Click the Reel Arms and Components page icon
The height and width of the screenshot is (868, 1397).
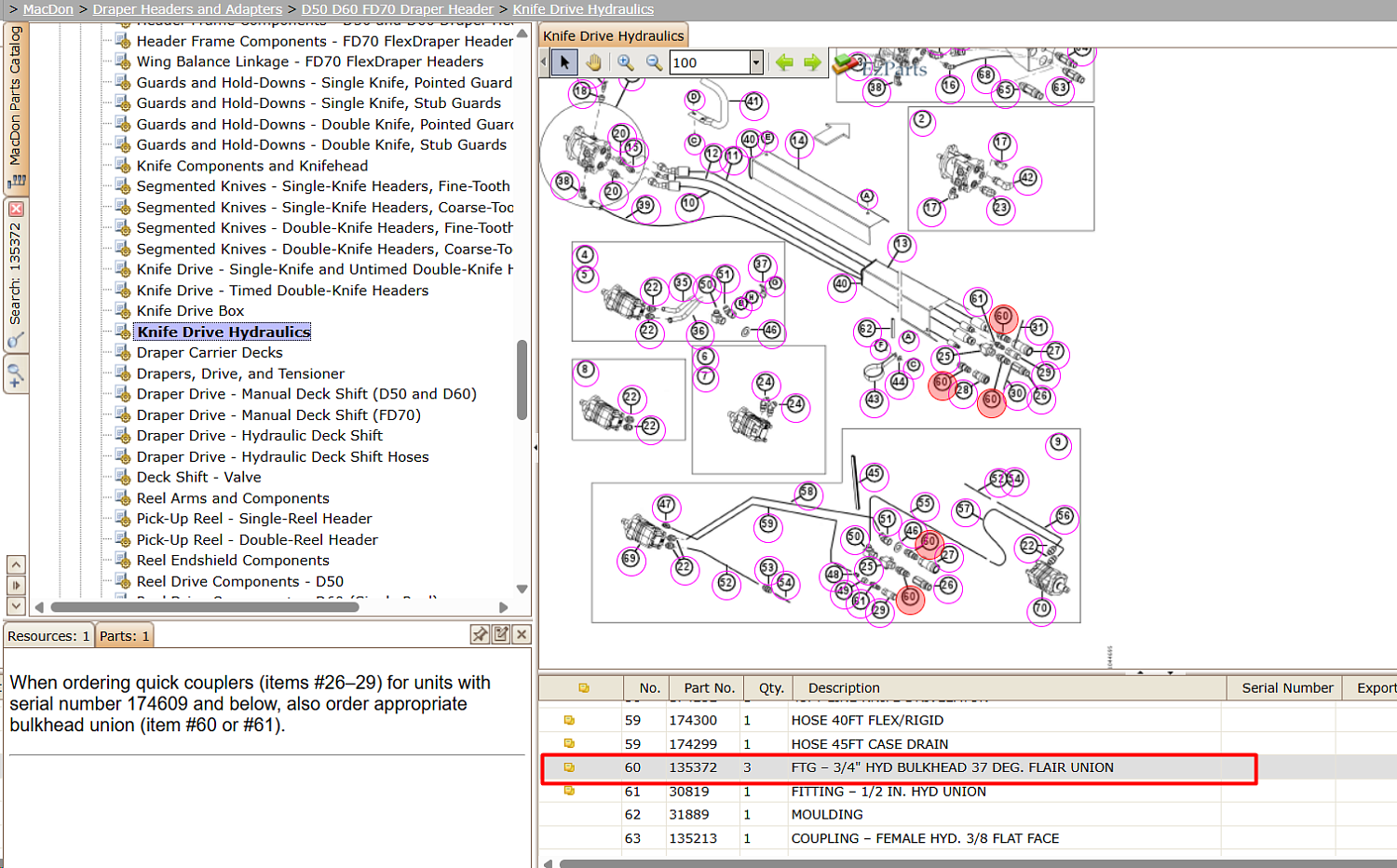[122, 498]
